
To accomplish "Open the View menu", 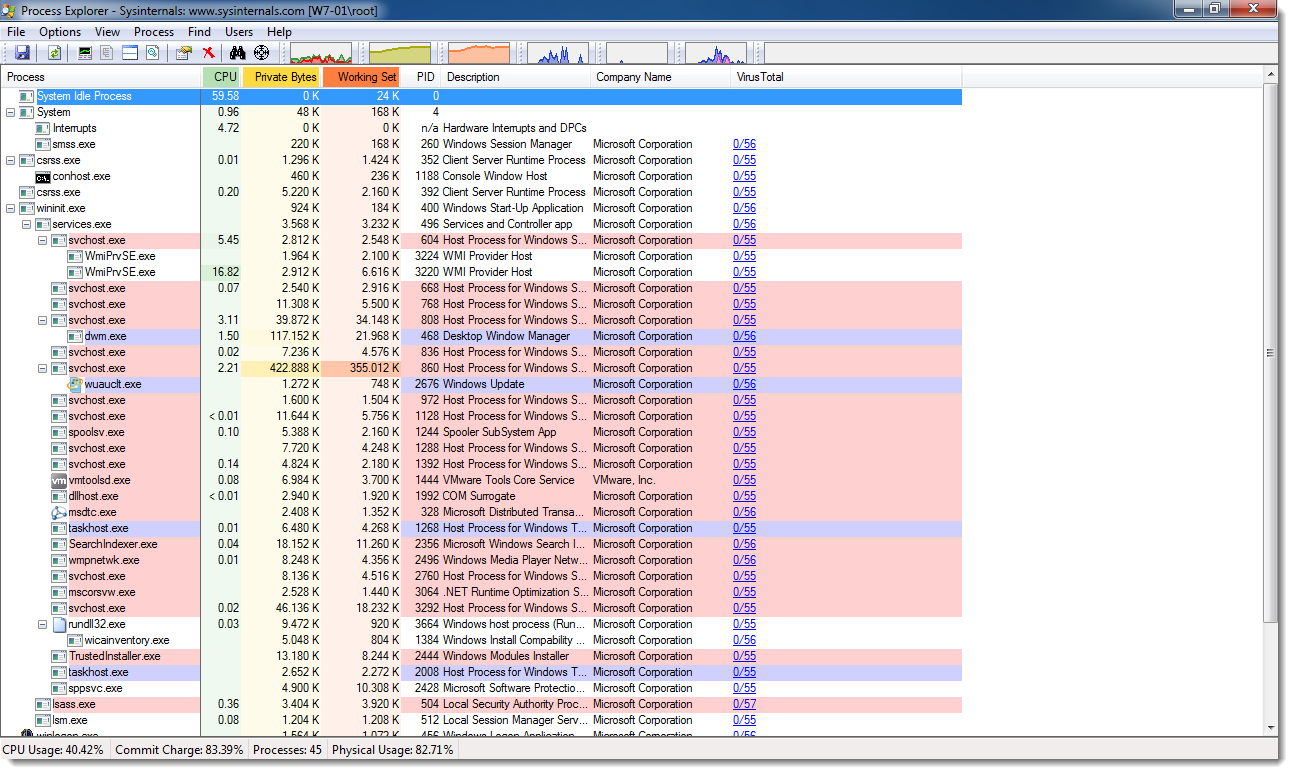I will [107, 32].
